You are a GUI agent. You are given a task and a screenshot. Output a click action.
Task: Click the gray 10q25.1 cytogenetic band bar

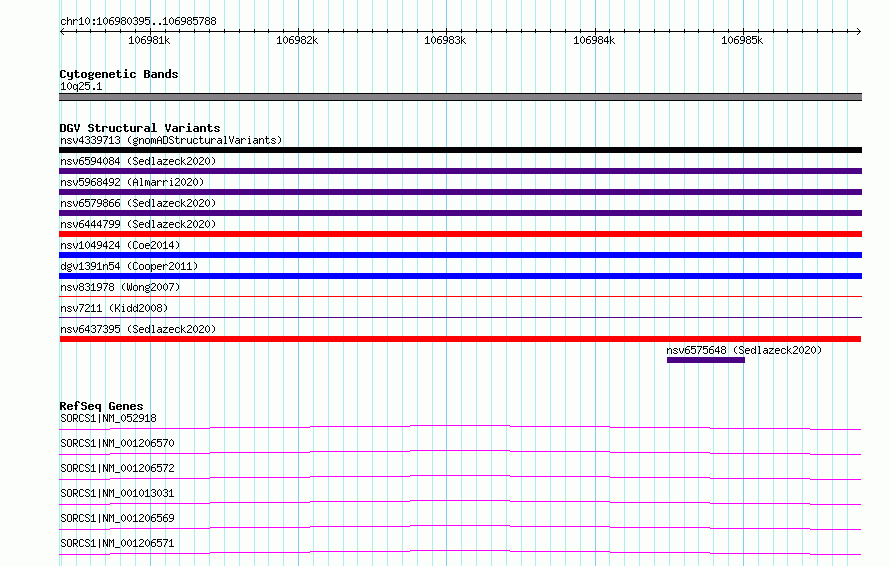pos(460,97)
